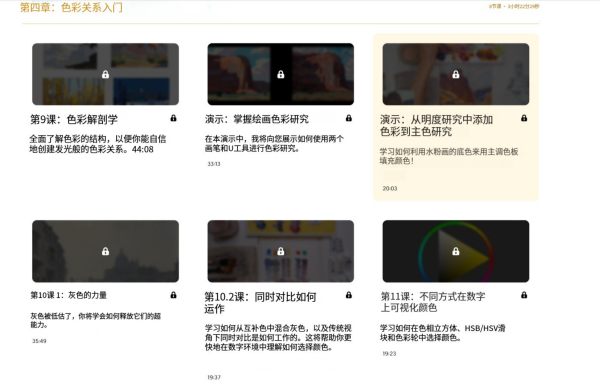Image resolution: width=600 pixels, height=384 pixels.
Task: Click lock icon on 从明度研究中添加色彩 thumbnail
Action: pyautogui.click(x=455, y=75)
